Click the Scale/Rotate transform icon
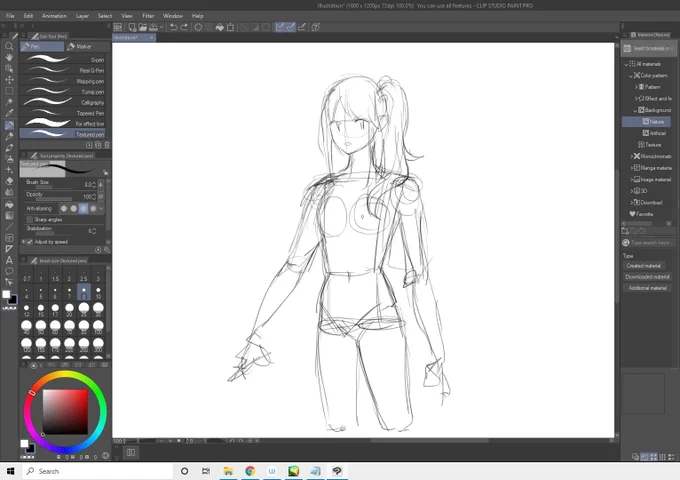680x480 pixels. pos(231,27)
